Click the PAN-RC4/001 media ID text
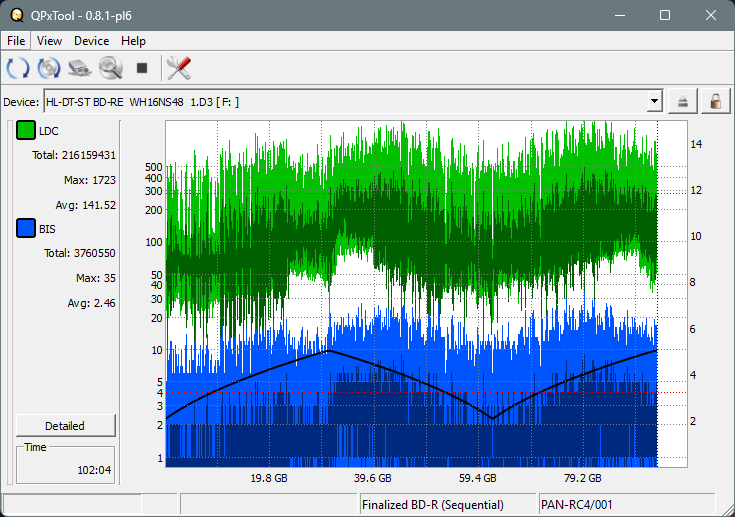 point(577,505)
